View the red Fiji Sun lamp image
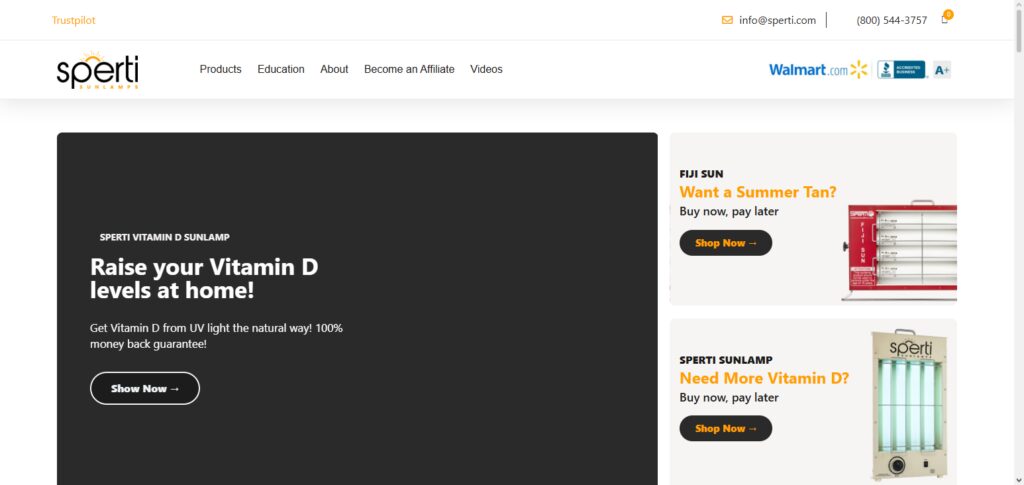The width and height of the screenshot is (1024, 485). [x=901, y=251]
